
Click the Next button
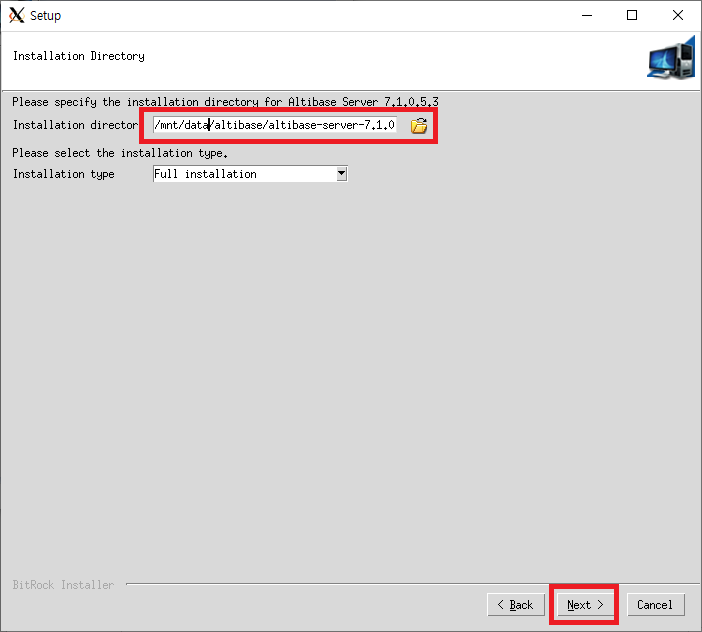tap(585, 605)
